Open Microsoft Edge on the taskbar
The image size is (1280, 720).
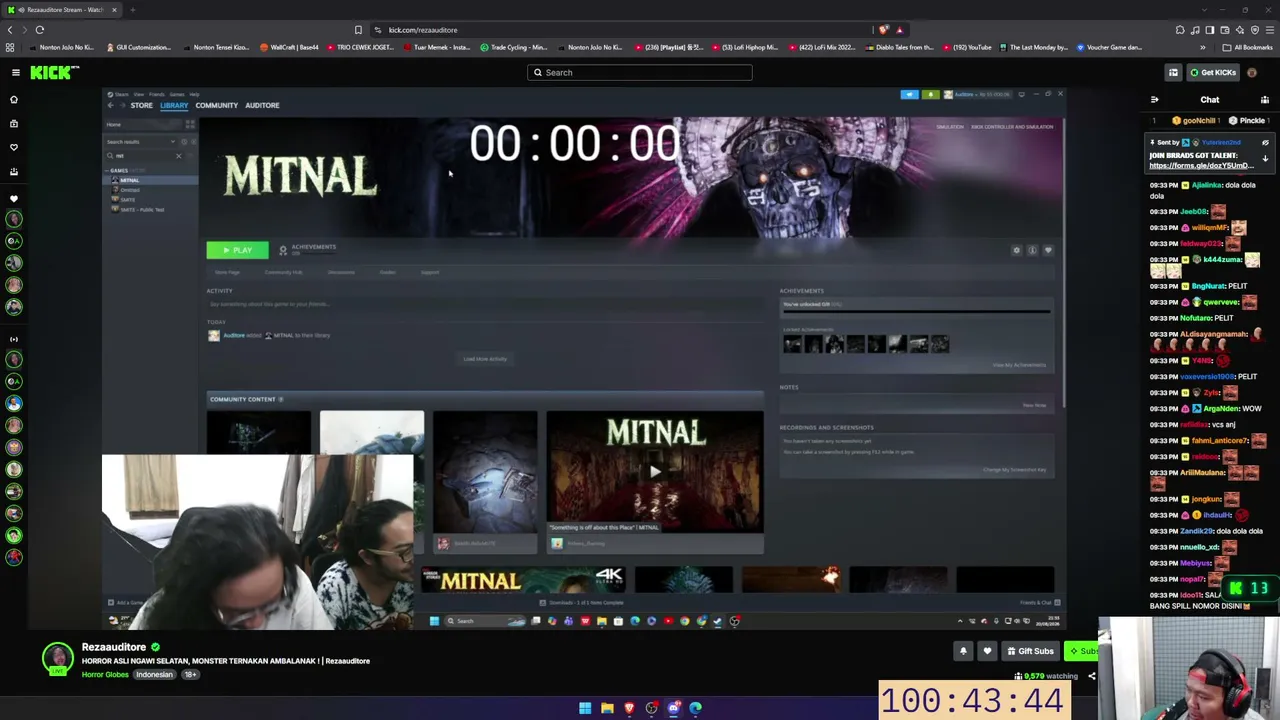tap(696, 708)
